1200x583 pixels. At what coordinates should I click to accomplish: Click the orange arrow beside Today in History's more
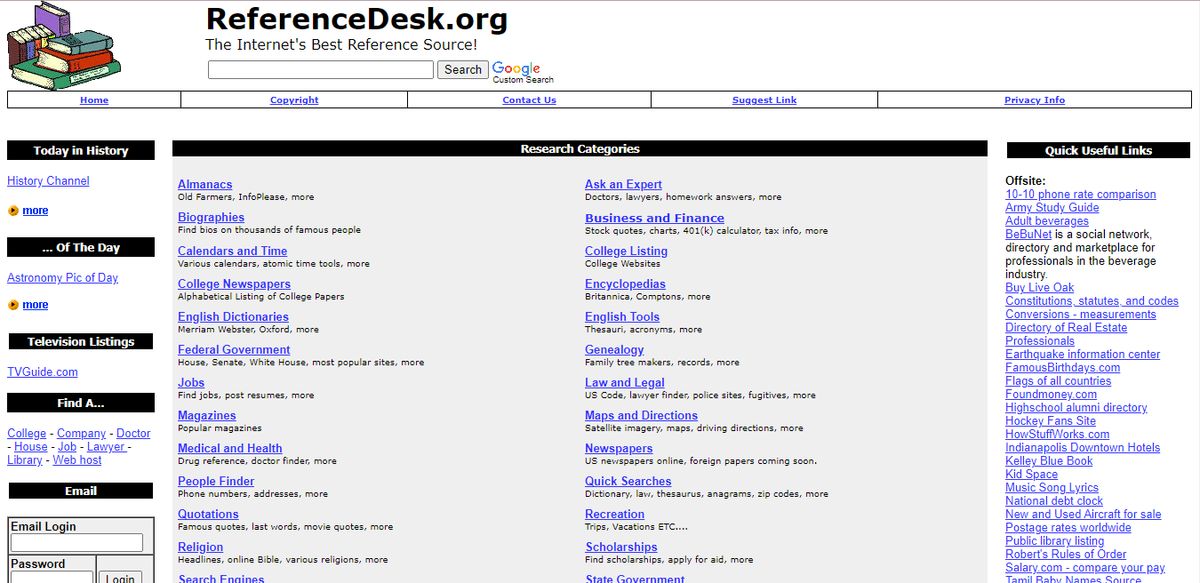[x=12, y=210]
